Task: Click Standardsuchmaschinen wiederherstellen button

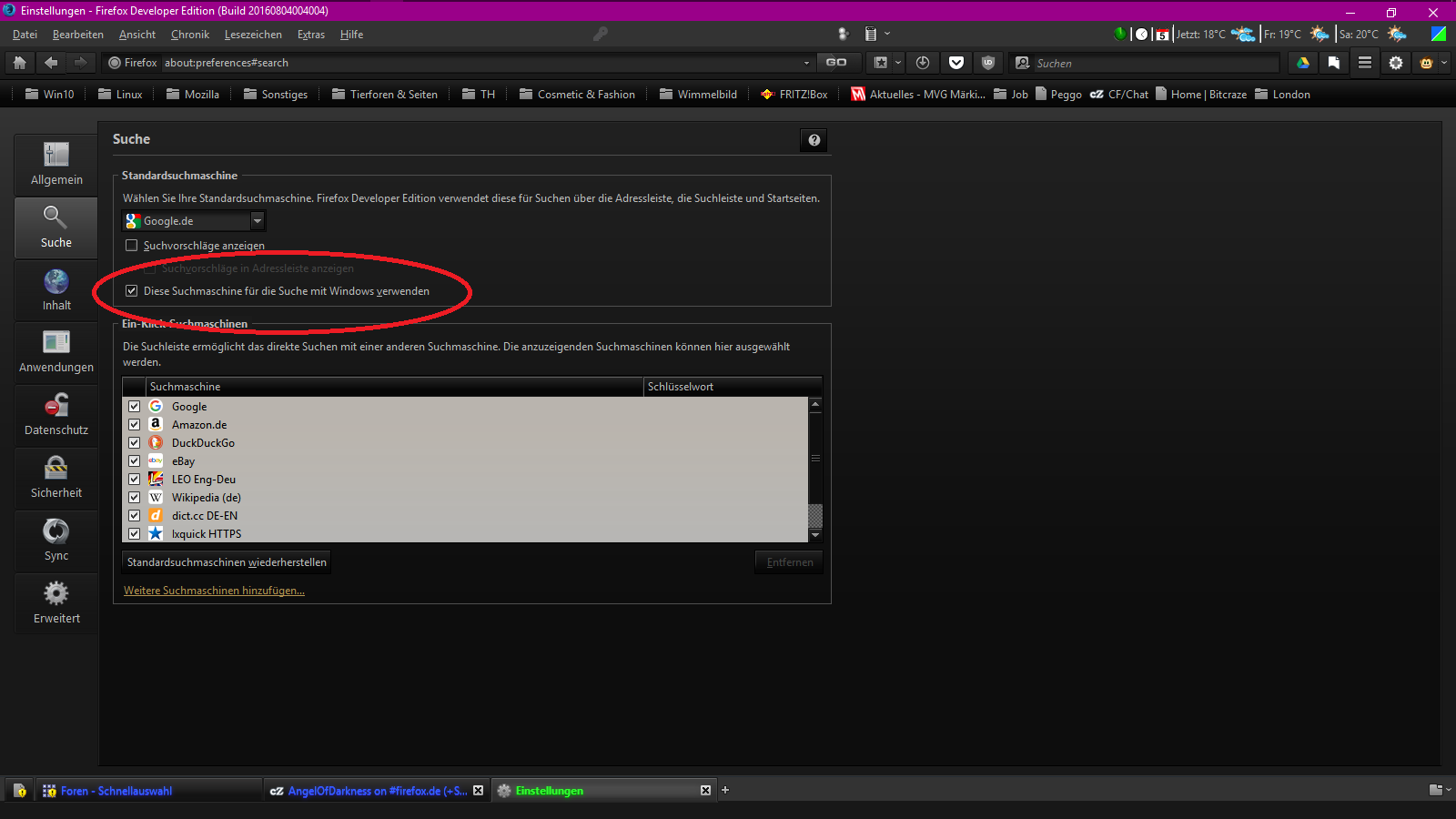Action: click(x=227, y=562)
